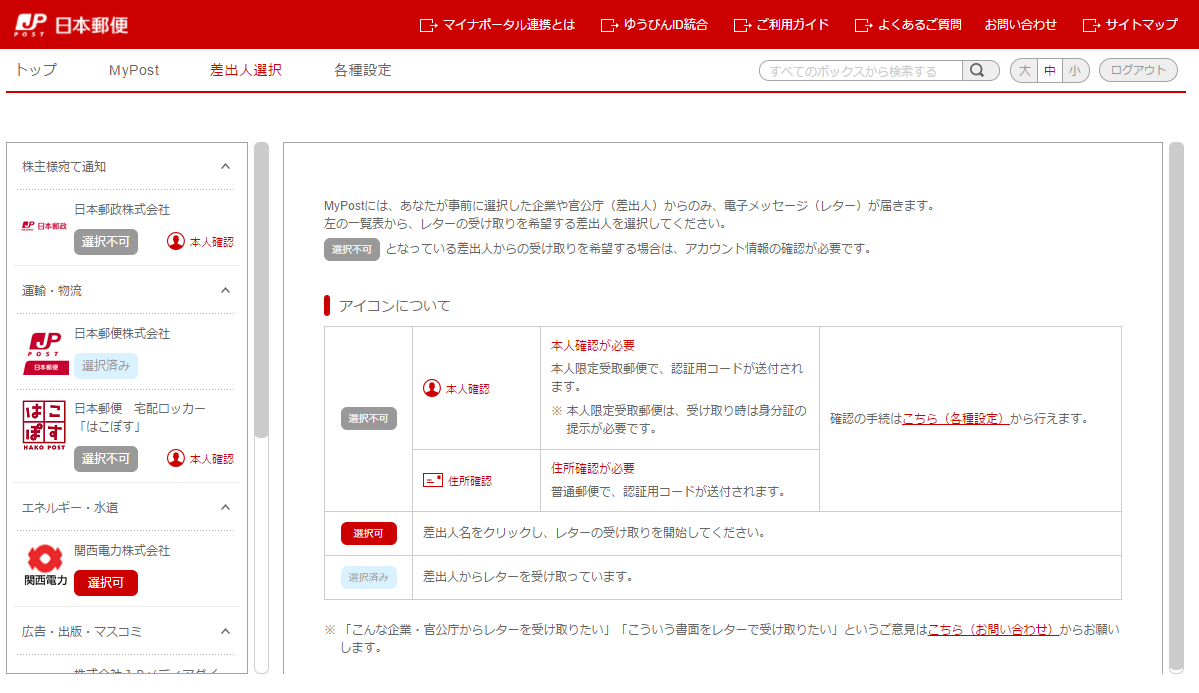Click the 選択不可 badge in the intro paragraph
The height and width of the screenshot is (693, 1199).
352,249
